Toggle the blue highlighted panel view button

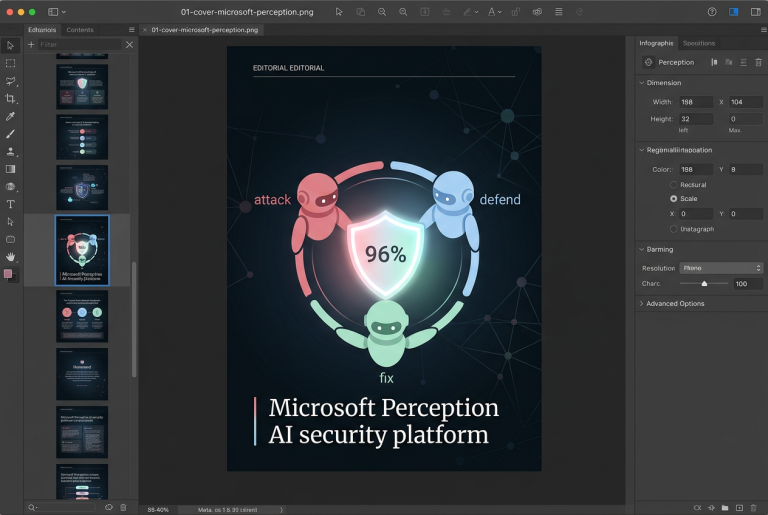coord(733,12)
